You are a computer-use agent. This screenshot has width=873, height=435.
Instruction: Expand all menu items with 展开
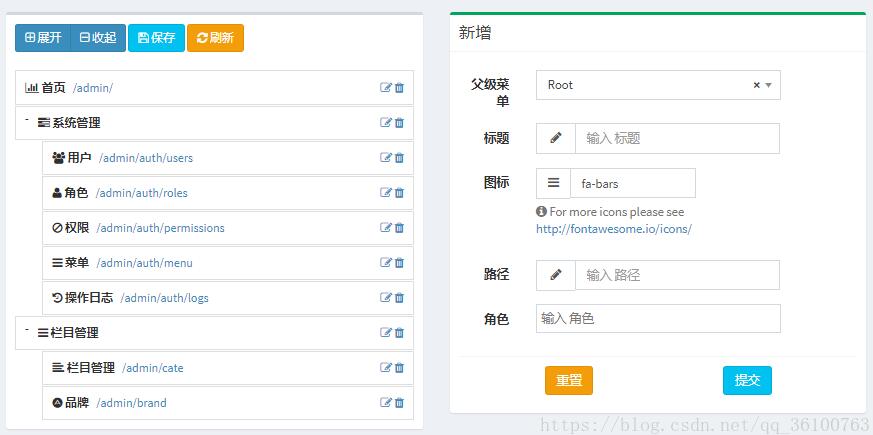click(x=43, y=38)
